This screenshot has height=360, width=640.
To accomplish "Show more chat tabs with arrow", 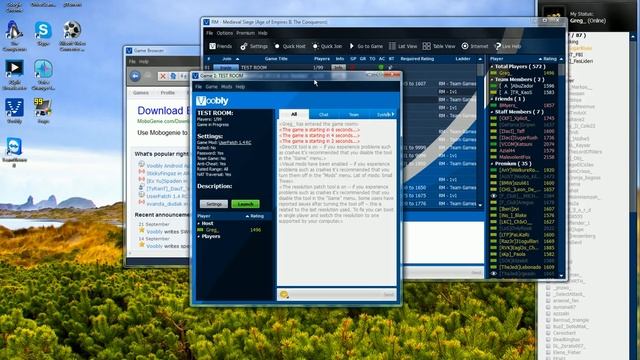I will point(393,114).
